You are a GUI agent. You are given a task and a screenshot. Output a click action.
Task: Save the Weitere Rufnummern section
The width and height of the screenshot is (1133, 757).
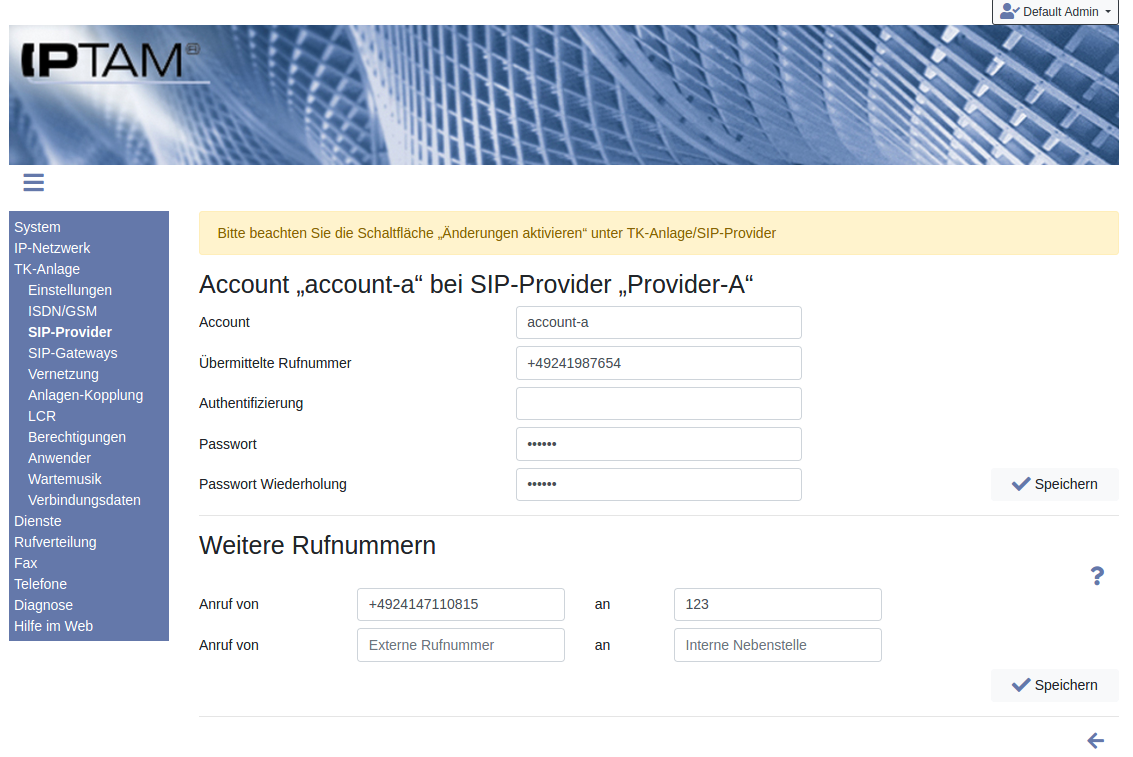1054,685
